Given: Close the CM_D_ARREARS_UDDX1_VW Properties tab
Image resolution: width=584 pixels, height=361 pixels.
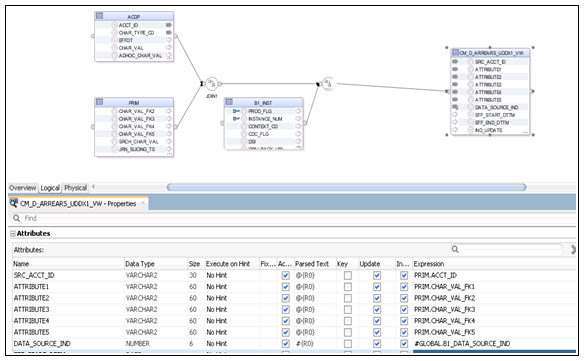Looking at the screenshot, I should pyautogui.click(x=143, y=203).
